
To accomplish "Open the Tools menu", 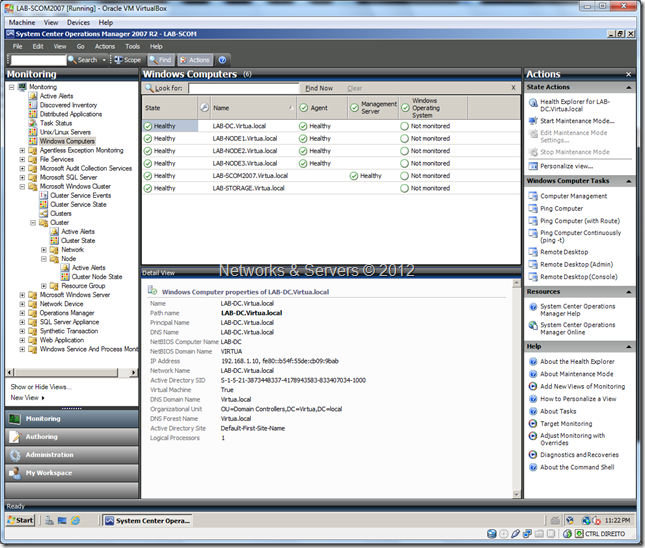I will click(x=132, y=46).
